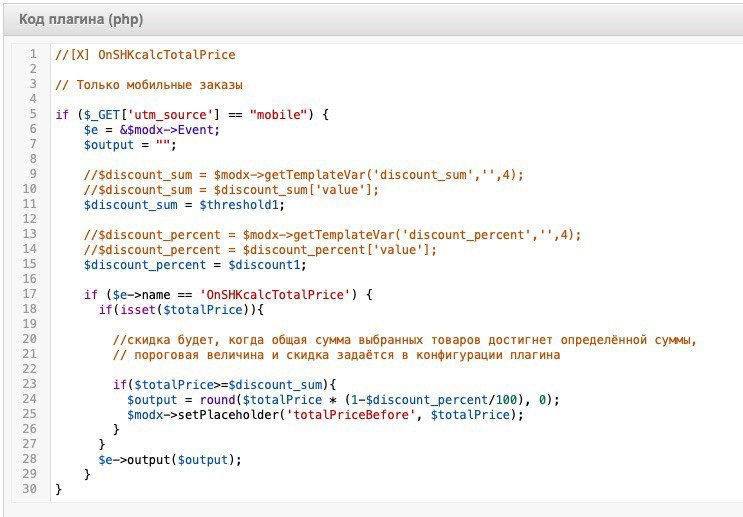
Task: Click the line '$output = "";'
Action: point(130,145)
